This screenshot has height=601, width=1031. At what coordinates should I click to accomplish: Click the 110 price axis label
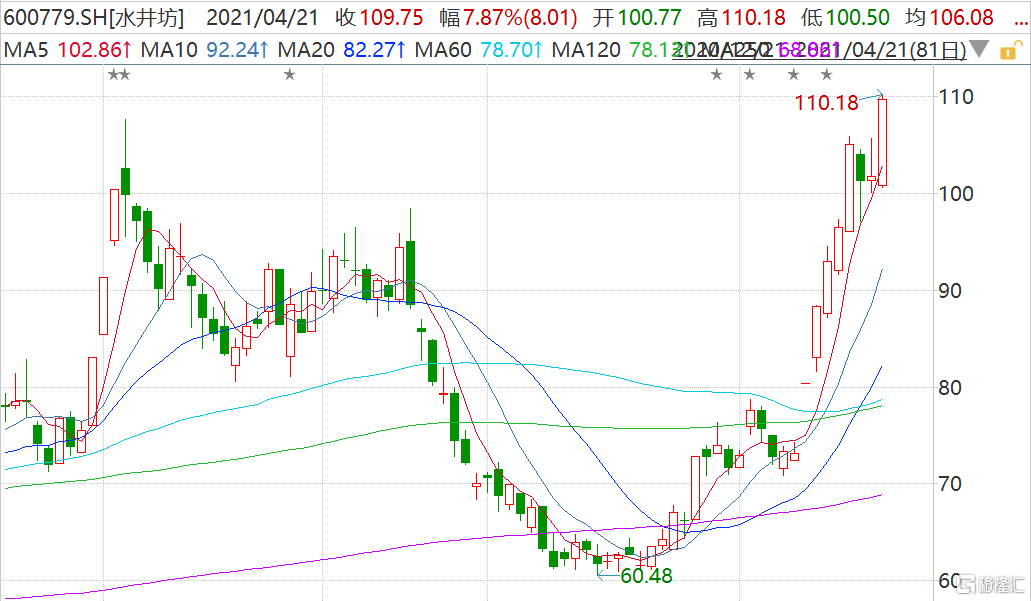[x=956, y=97]
